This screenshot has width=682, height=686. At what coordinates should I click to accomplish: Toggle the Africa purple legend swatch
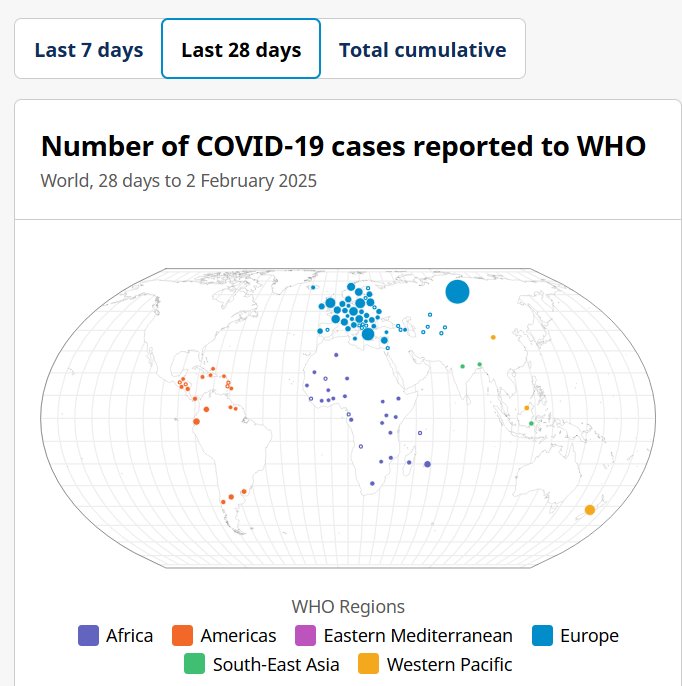(x=88, y=636)
